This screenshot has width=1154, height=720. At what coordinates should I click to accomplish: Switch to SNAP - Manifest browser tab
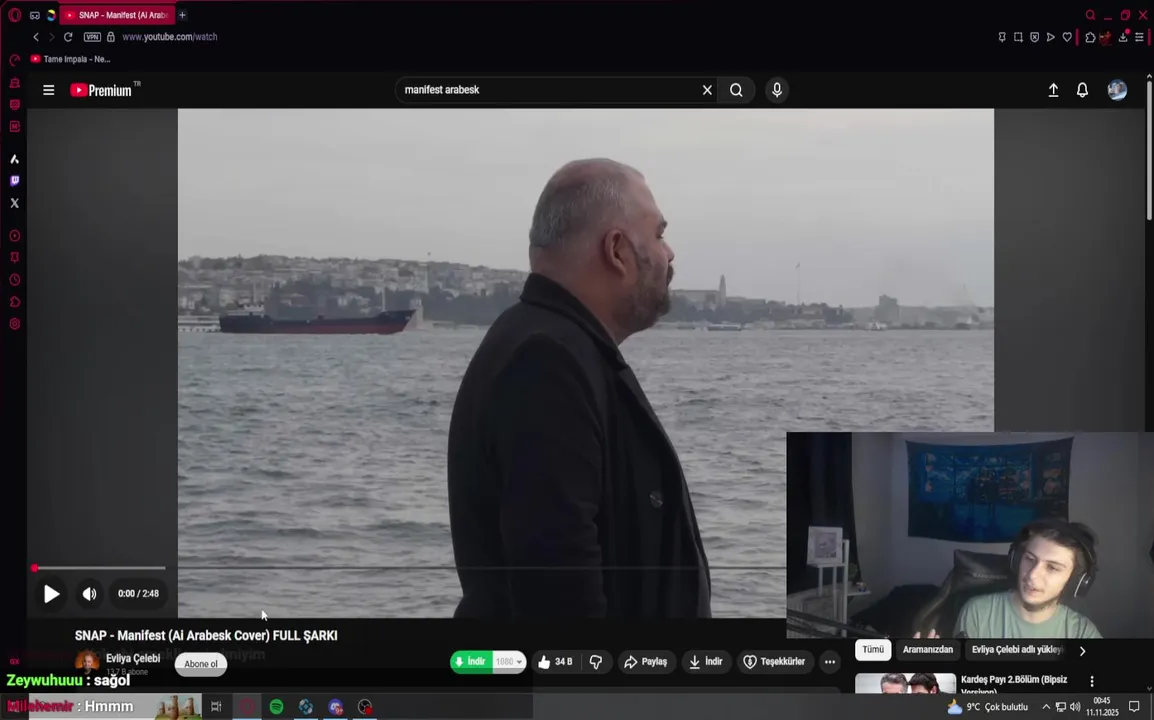(118, 15)
